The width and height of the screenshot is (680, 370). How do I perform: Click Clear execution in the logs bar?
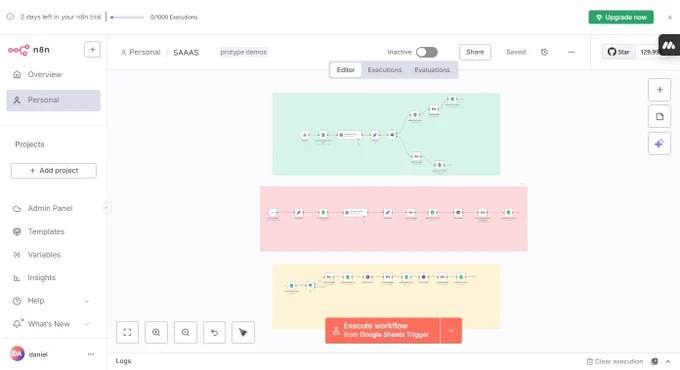click(615, 361)
